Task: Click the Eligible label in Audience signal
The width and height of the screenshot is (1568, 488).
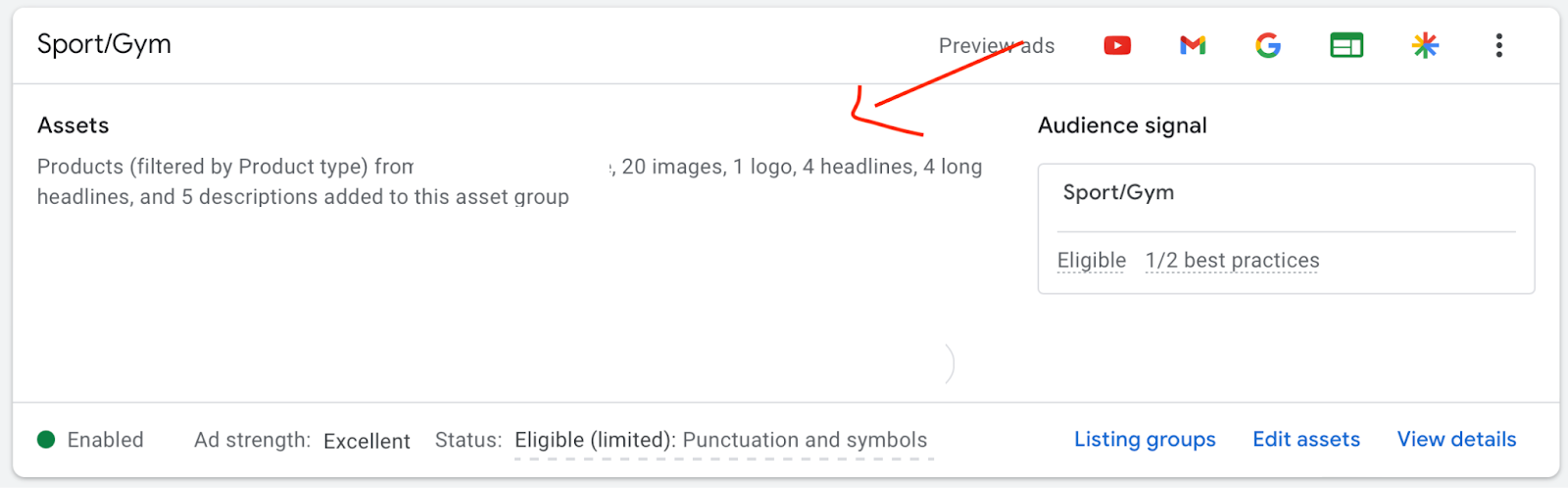Action: point(1091,261)
